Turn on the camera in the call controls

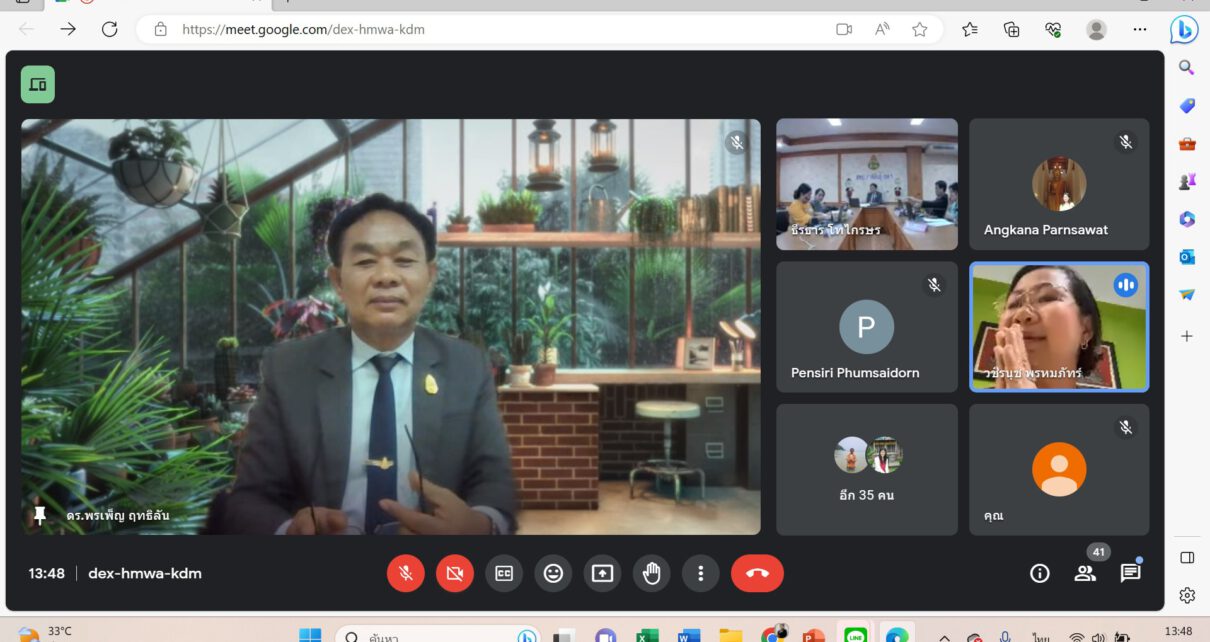coord(455,573)
